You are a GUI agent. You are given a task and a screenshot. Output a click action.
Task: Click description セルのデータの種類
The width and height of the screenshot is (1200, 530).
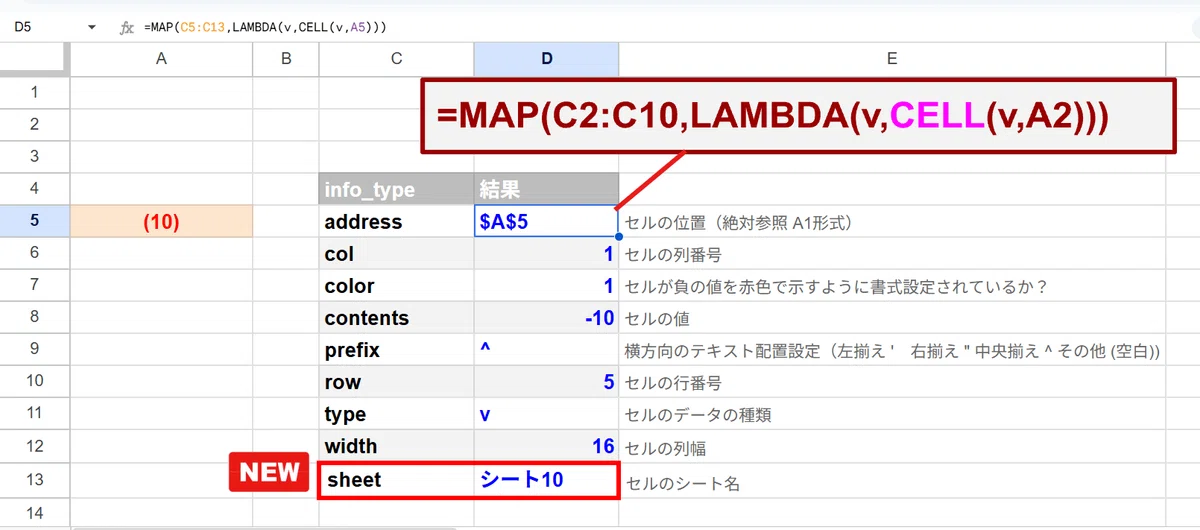coord(698,416)
